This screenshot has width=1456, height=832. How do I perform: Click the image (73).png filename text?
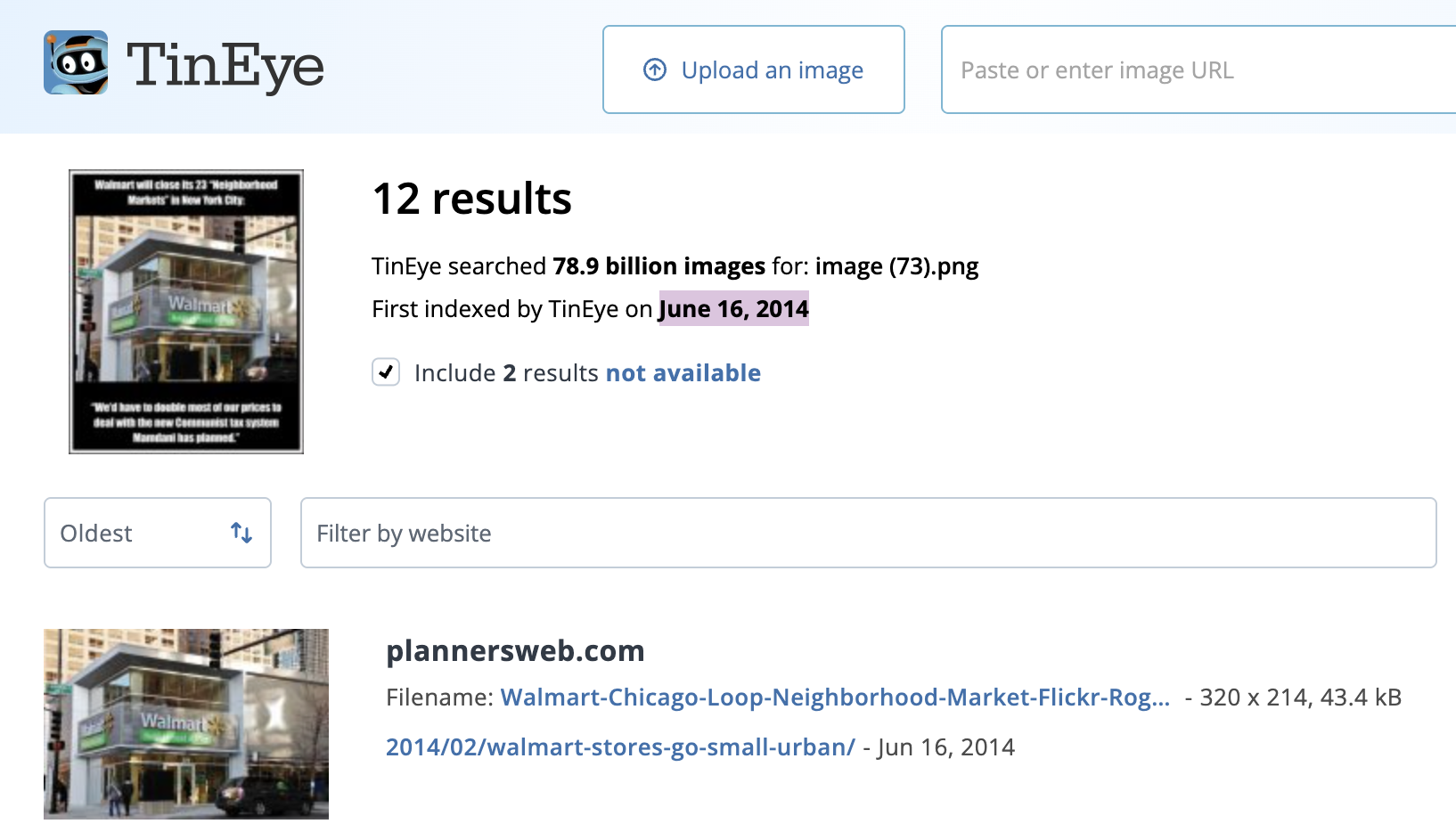pyautogui.click(x=896, y=266)
